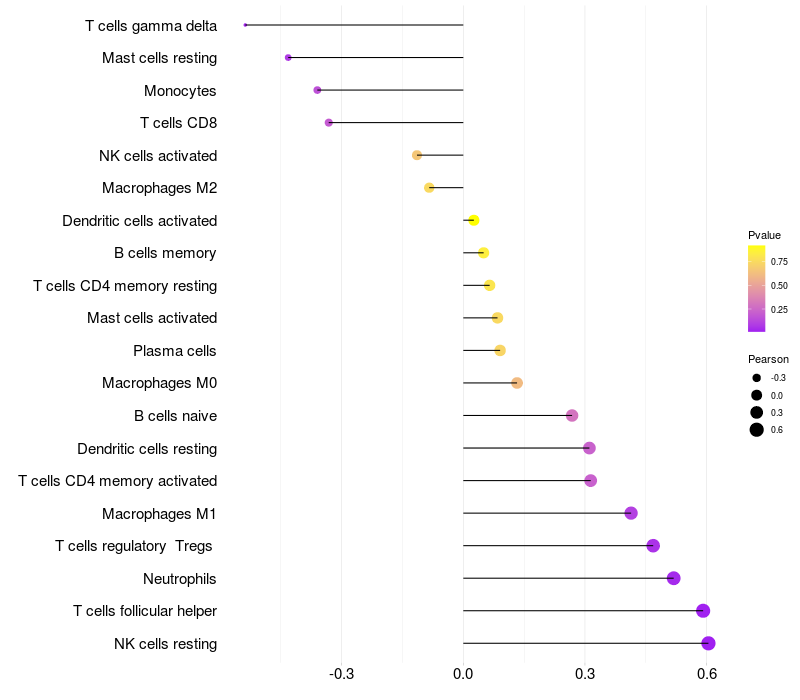Click the Mast cells resting point
800x700 pixels.
[x=288, y=58]
